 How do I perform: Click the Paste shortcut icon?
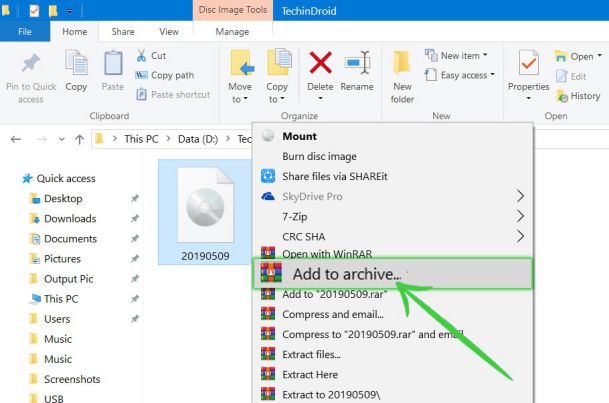pyautogui.click(x=141, y=94)
